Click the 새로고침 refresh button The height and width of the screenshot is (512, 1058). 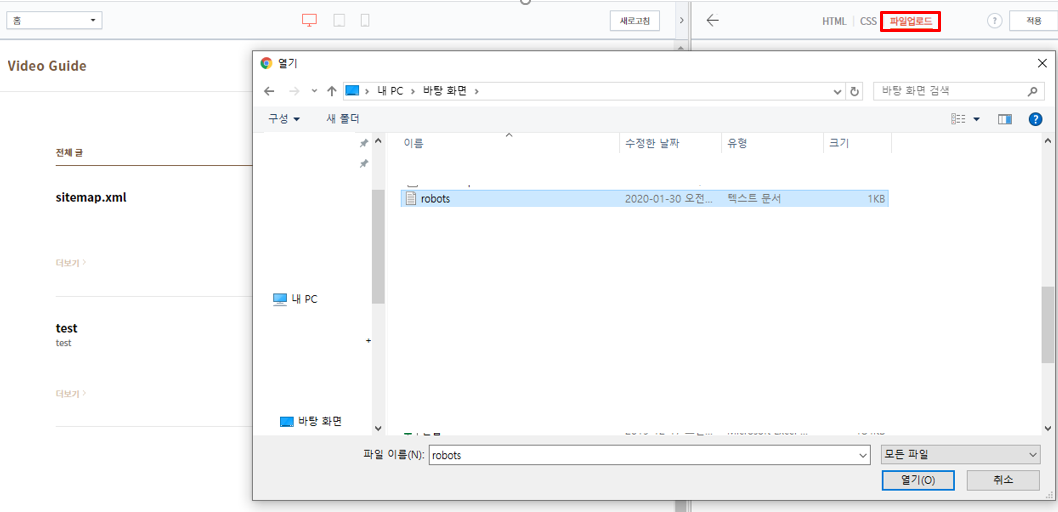point(635,21)
